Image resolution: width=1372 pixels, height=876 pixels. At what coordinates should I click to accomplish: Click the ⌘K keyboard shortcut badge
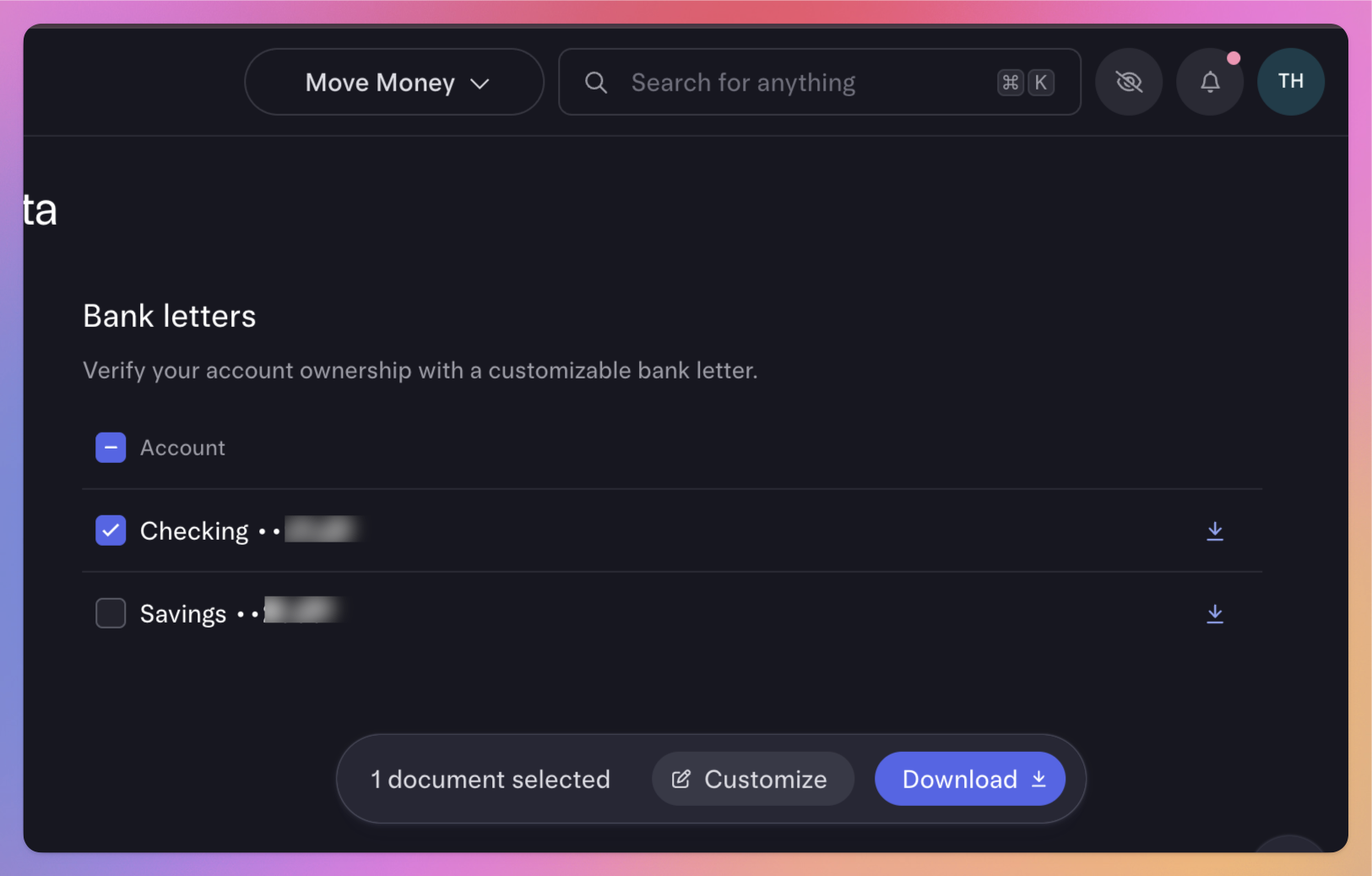(1025, 82)
